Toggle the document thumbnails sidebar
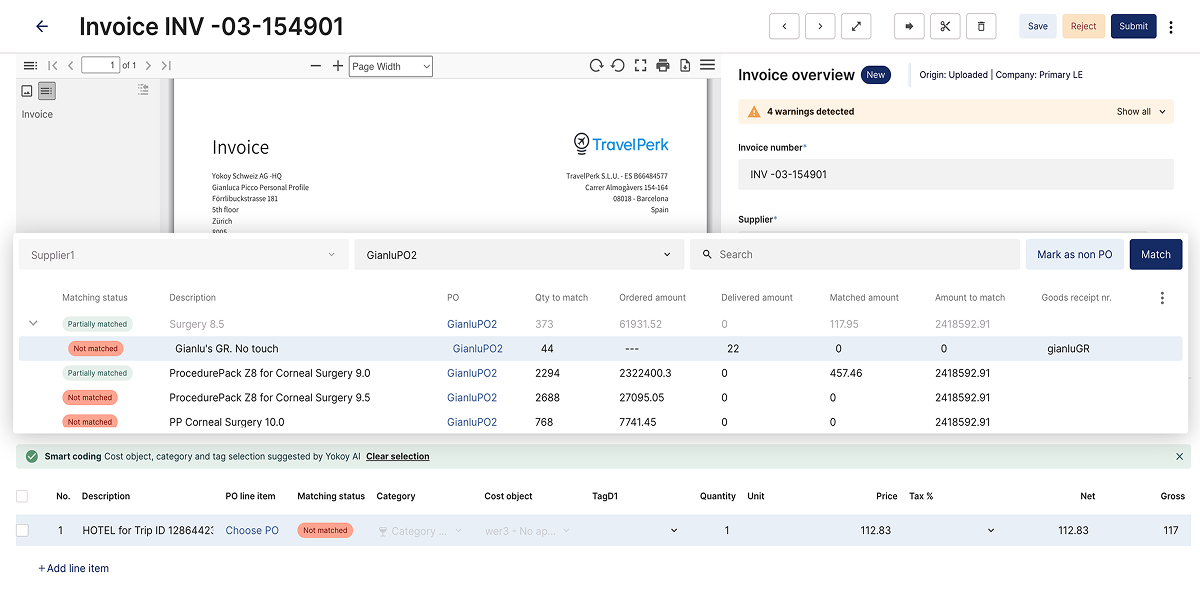 (x=30, y=64)
